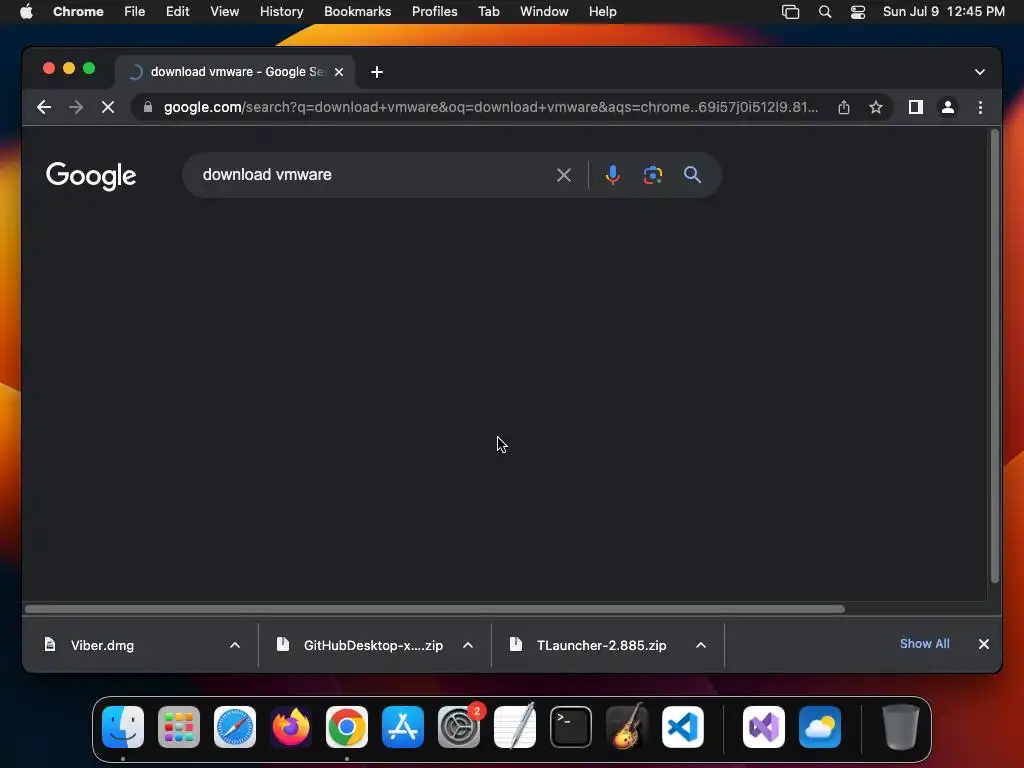The height and width of the screenshot is (768, 1024).
Task: Open Chrome three-dot menu
Action: [x=980, y=107]
